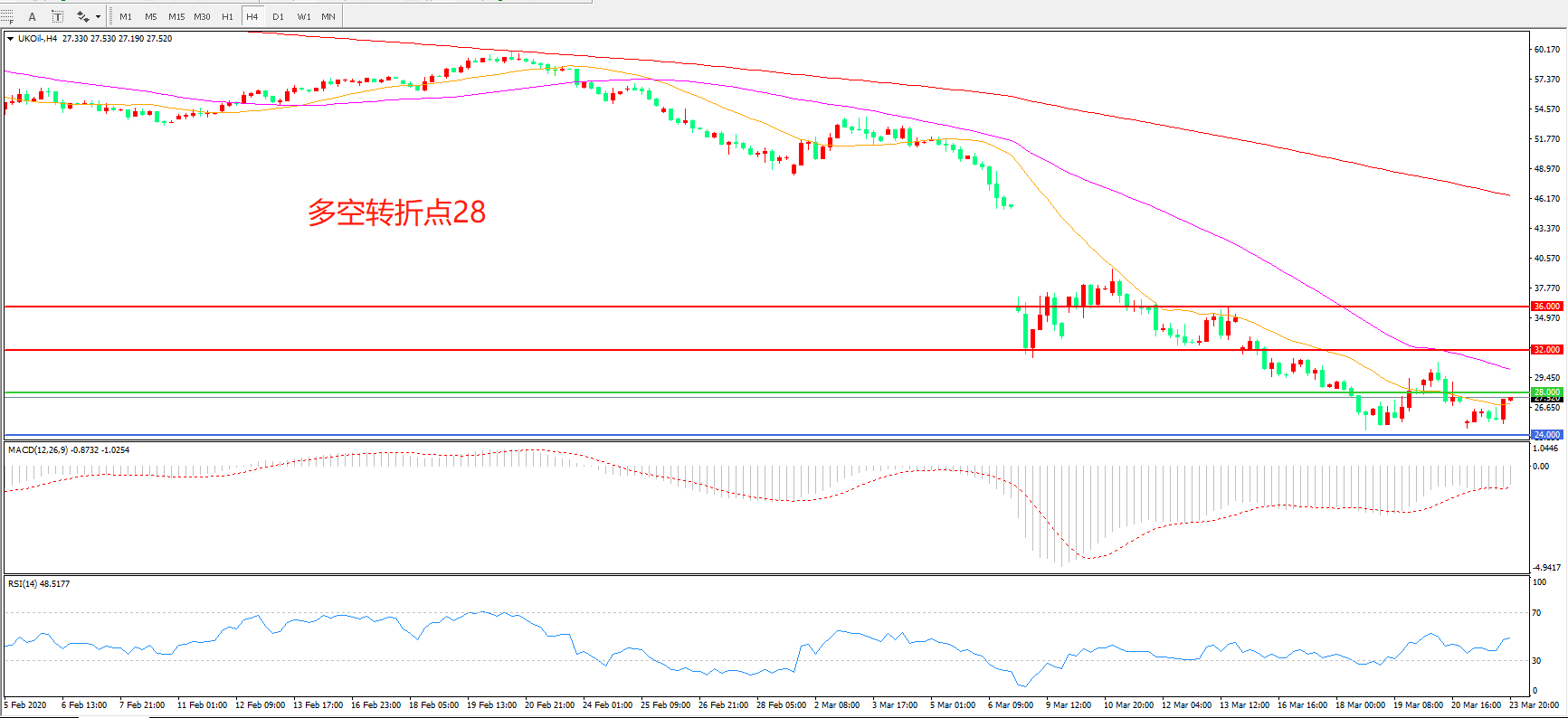Select the Text tool (A icon)
The height and width of the screenshot is (718, 1568).
(33, 16)
